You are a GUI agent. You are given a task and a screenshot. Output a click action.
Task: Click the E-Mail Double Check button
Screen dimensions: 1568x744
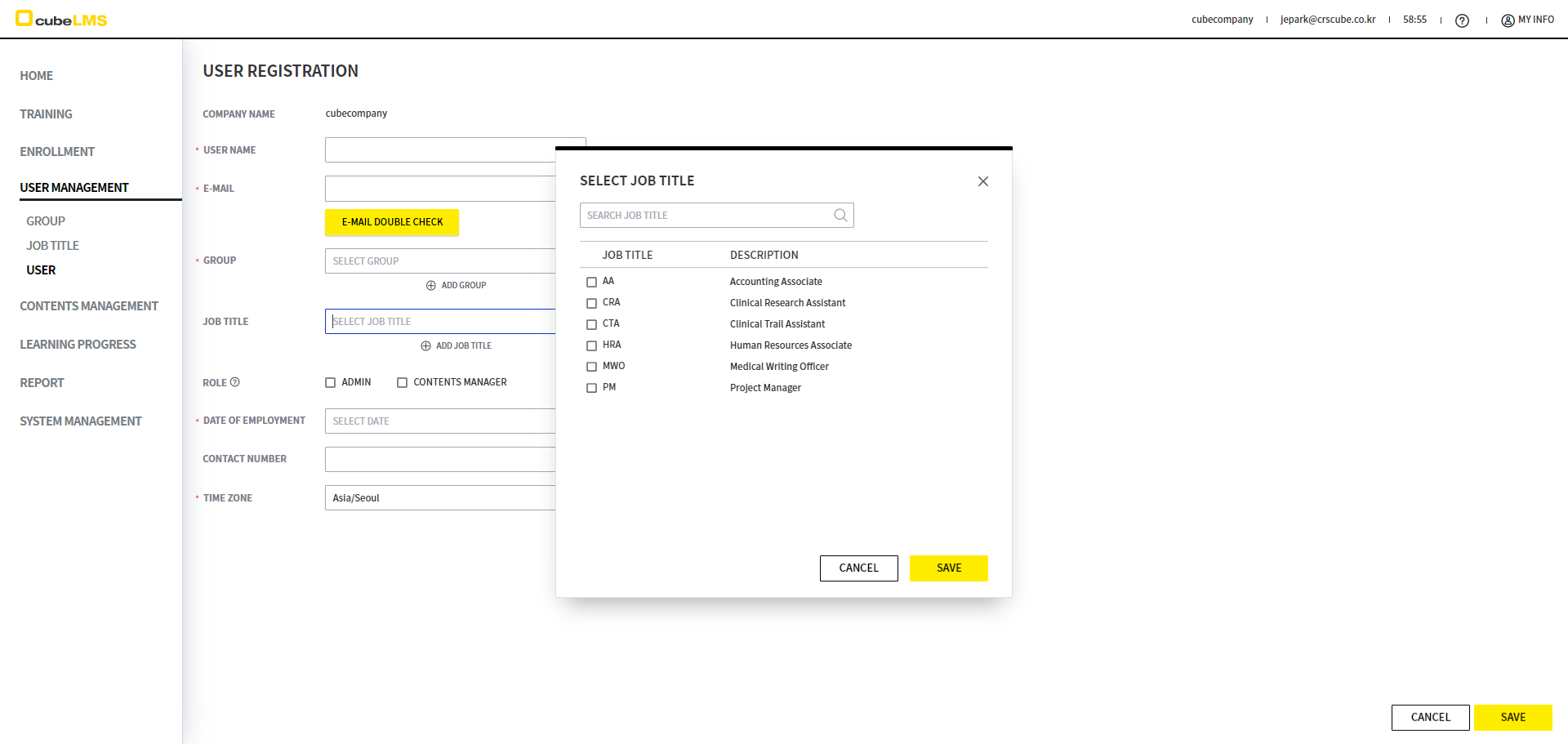(392, 222)
